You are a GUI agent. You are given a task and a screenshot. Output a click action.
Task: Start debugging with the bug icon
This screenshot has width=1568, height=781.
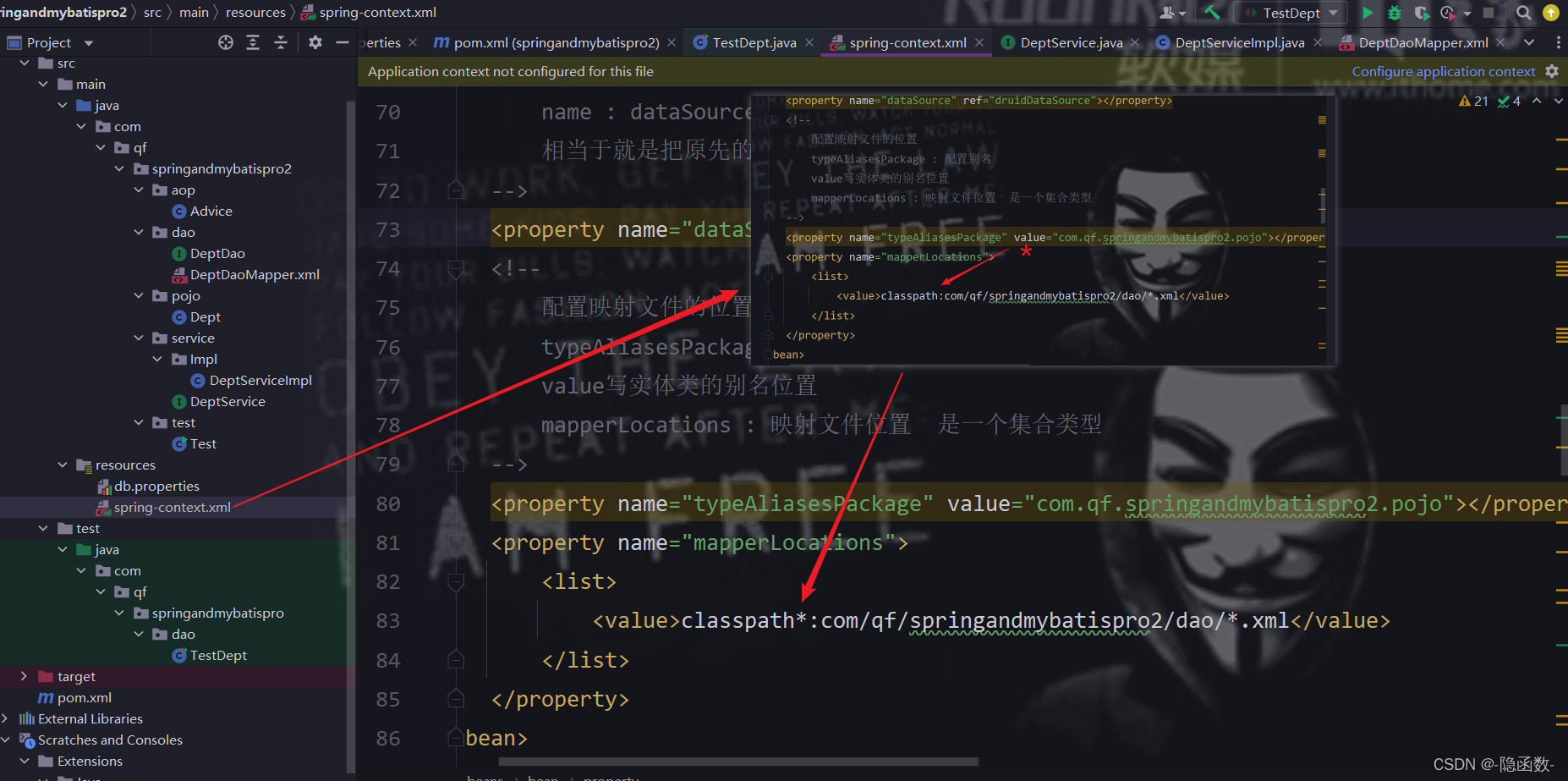(x=1395, y=13)
